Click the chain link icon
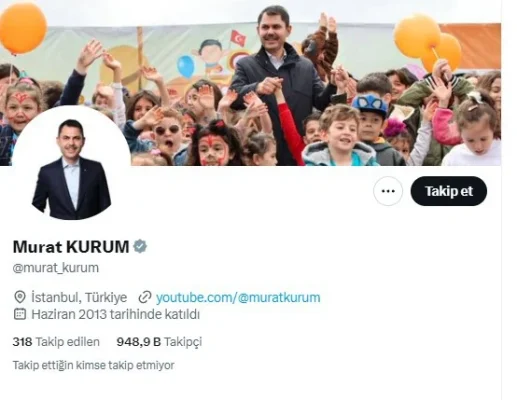 tap(145, 297)
